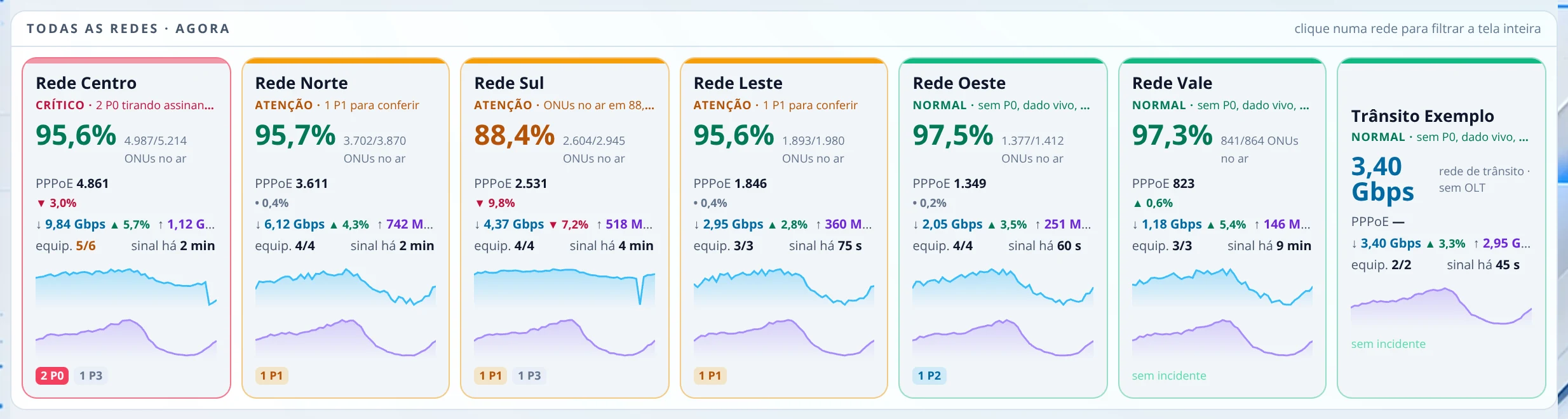Click equip. 5/6 in Rede Centro

click(66, 246)
